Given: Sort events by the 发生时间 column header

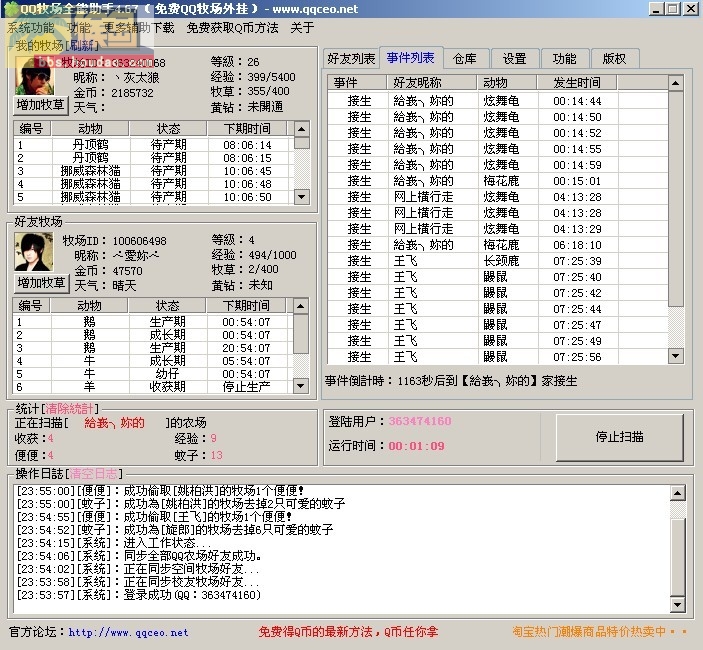Looking at the screenshot, I should [x=577, y=82].
